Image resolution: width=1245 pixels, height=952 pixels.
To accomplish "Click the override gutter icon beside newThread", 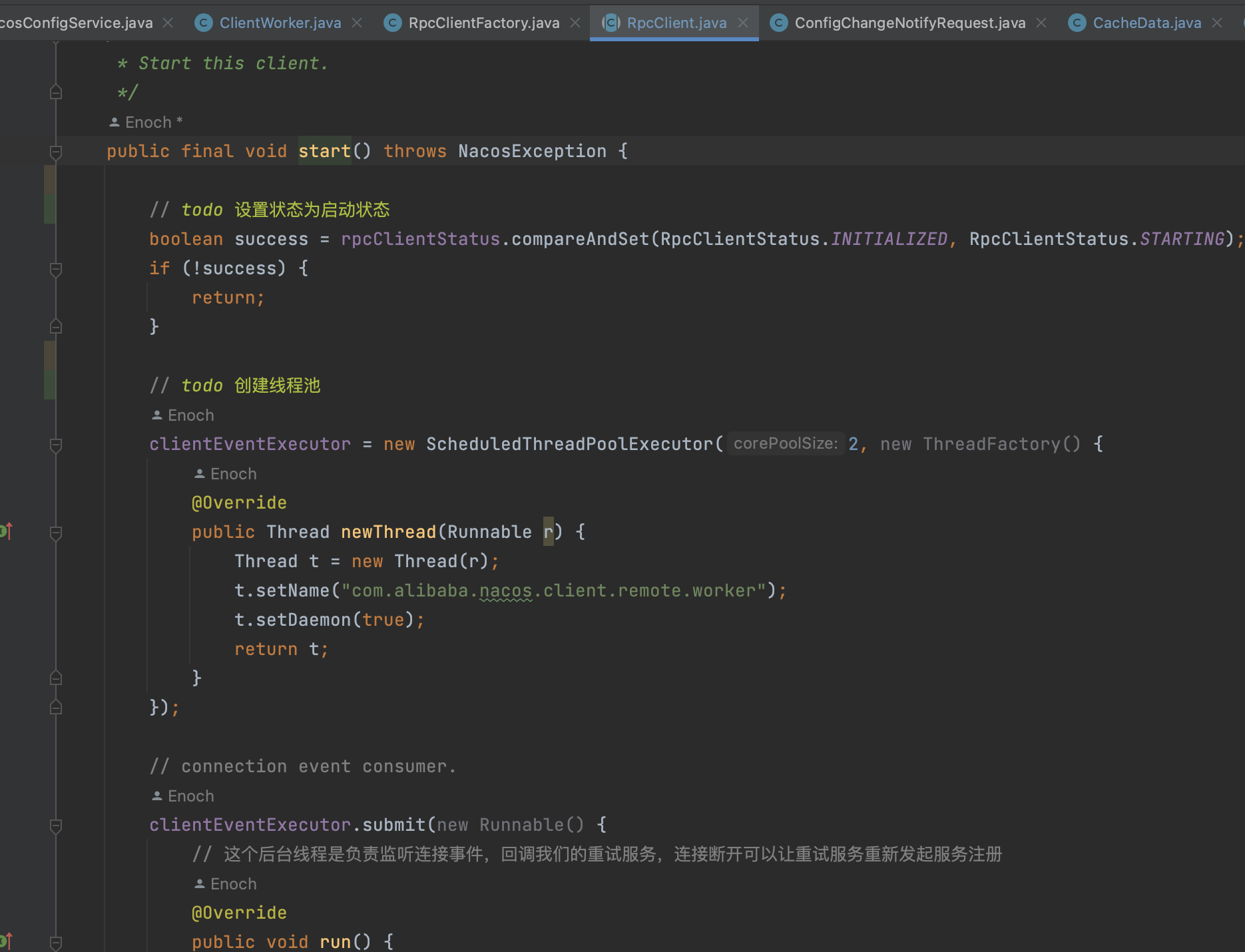I will (6, 531).
